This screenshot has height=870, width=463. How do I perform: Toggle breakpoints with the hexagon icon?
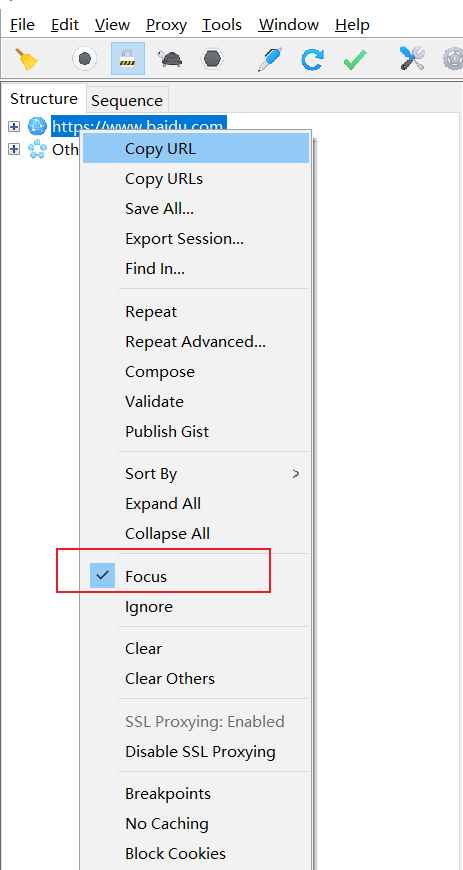pos(212,58)
